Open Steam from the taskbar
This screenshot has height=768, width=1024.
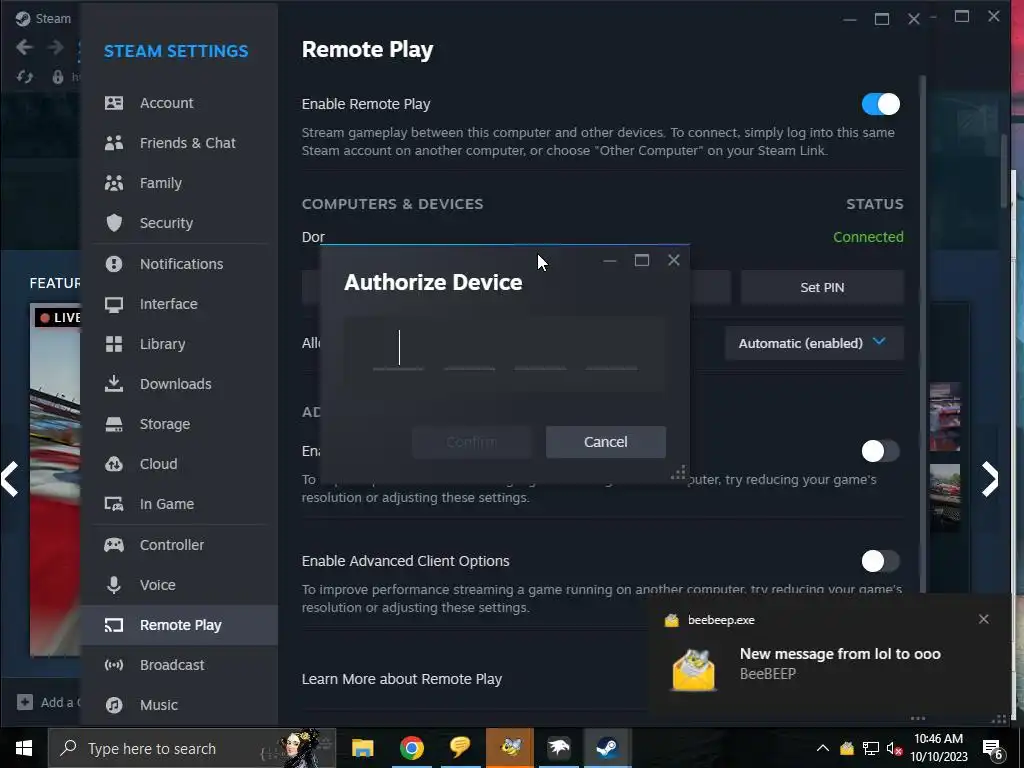point(607,748)
